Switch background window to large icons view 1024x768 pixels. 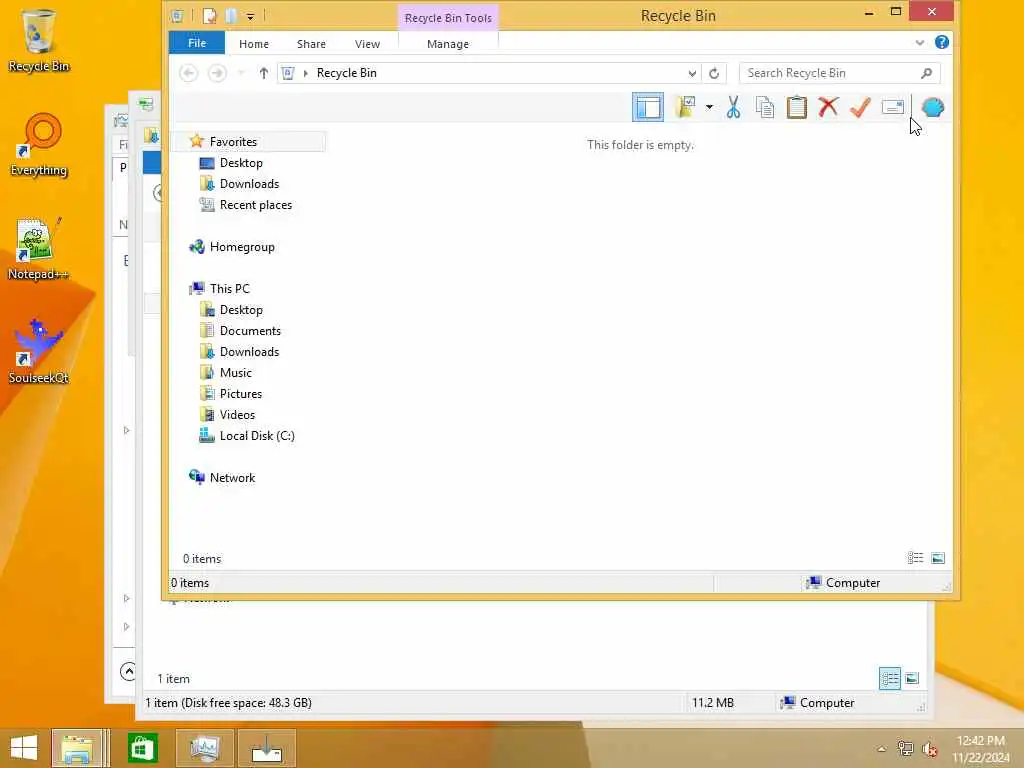coord(912,679)
